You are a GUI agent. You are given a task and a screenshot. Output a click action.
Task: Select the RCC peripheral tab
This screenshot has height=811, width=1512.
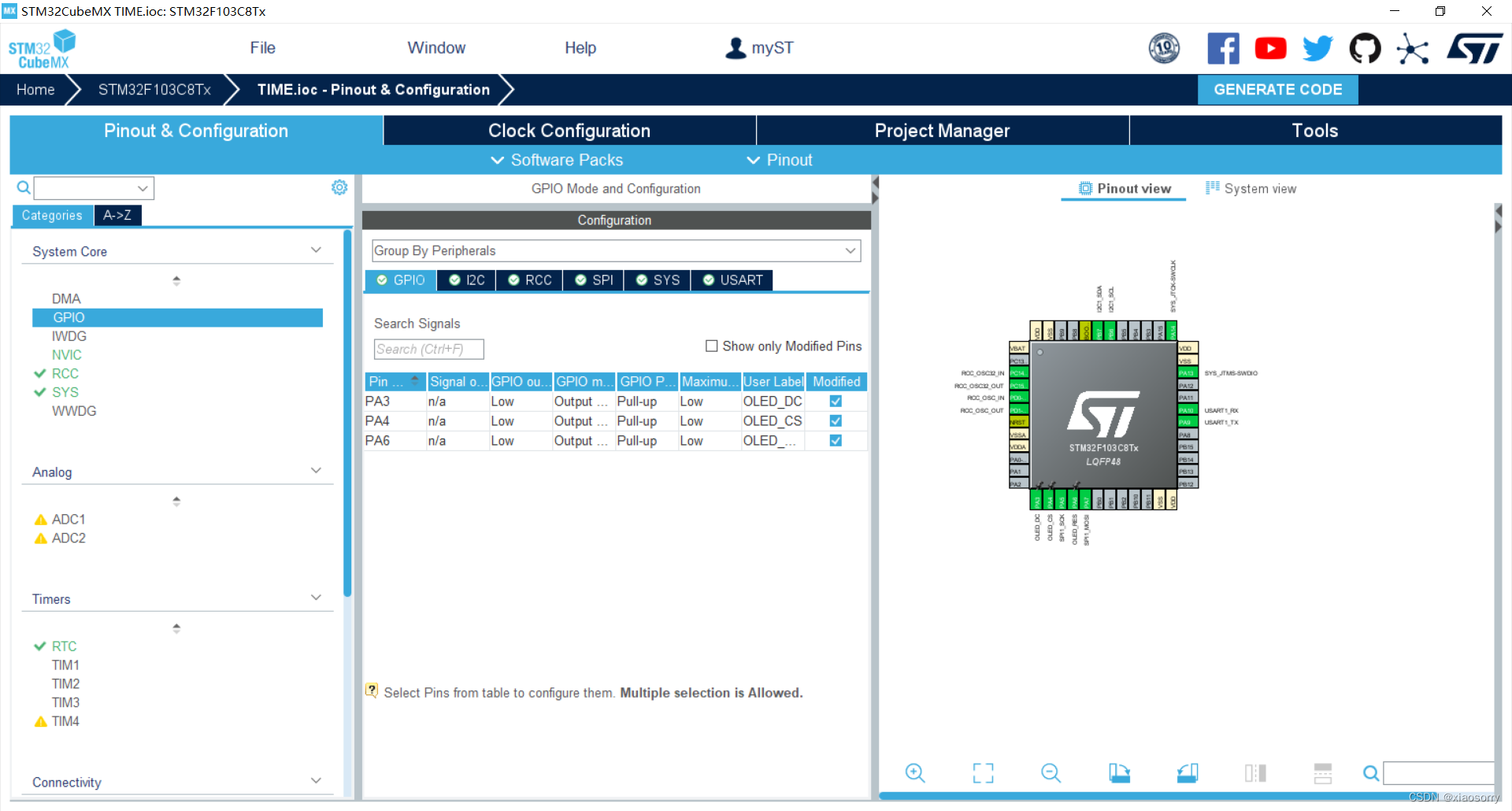(530, 280)
